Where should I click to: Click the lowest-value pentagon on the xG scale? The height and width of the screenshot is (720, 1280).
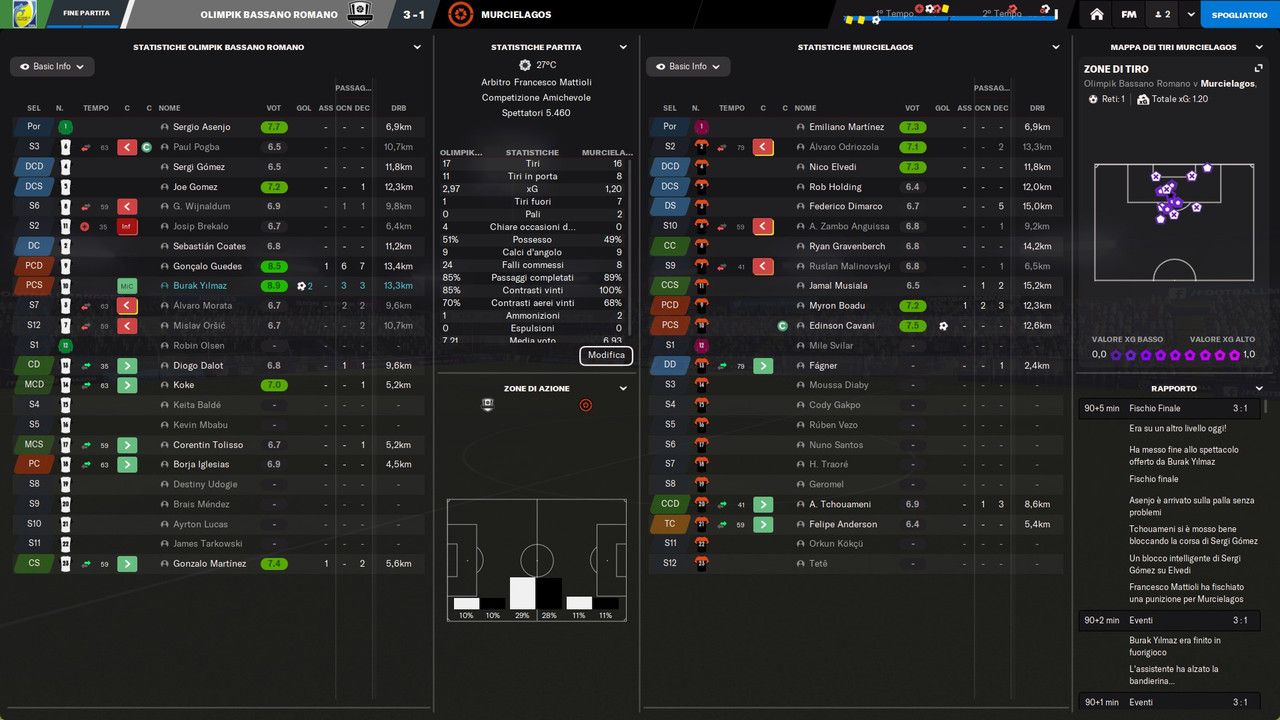coord(1117,355)
